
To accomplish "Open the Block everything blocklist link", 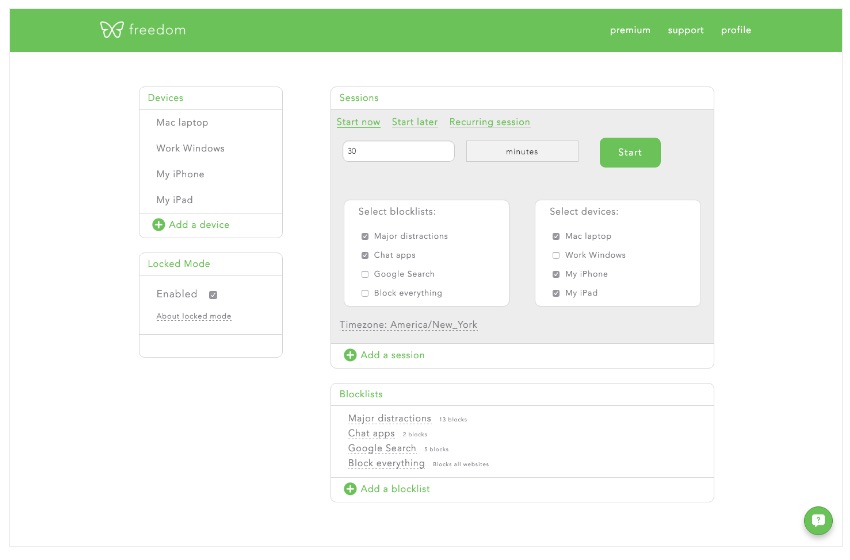I will tap(386, 464).
